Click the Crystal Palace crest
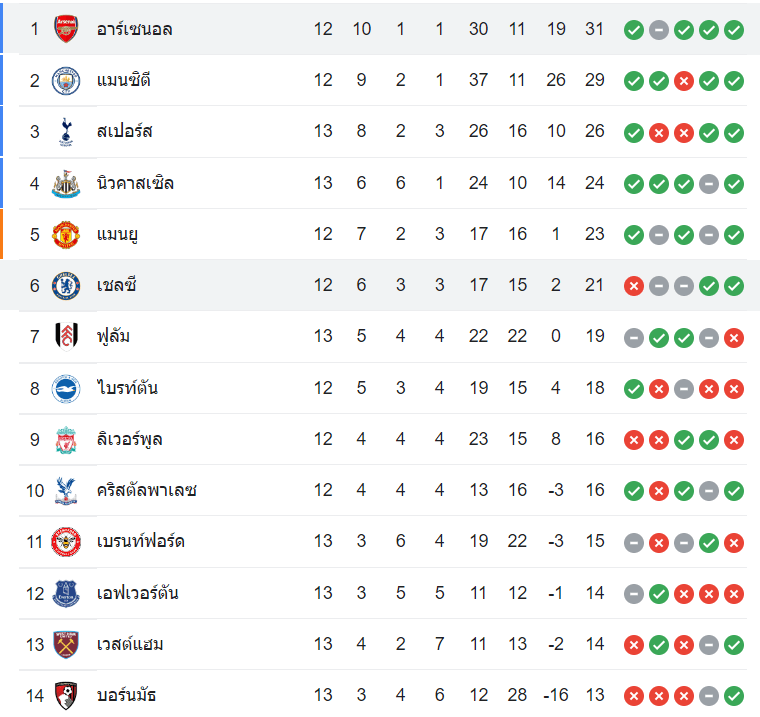The width and height of the screenshot is (760, 717). [x=66, y=490]
